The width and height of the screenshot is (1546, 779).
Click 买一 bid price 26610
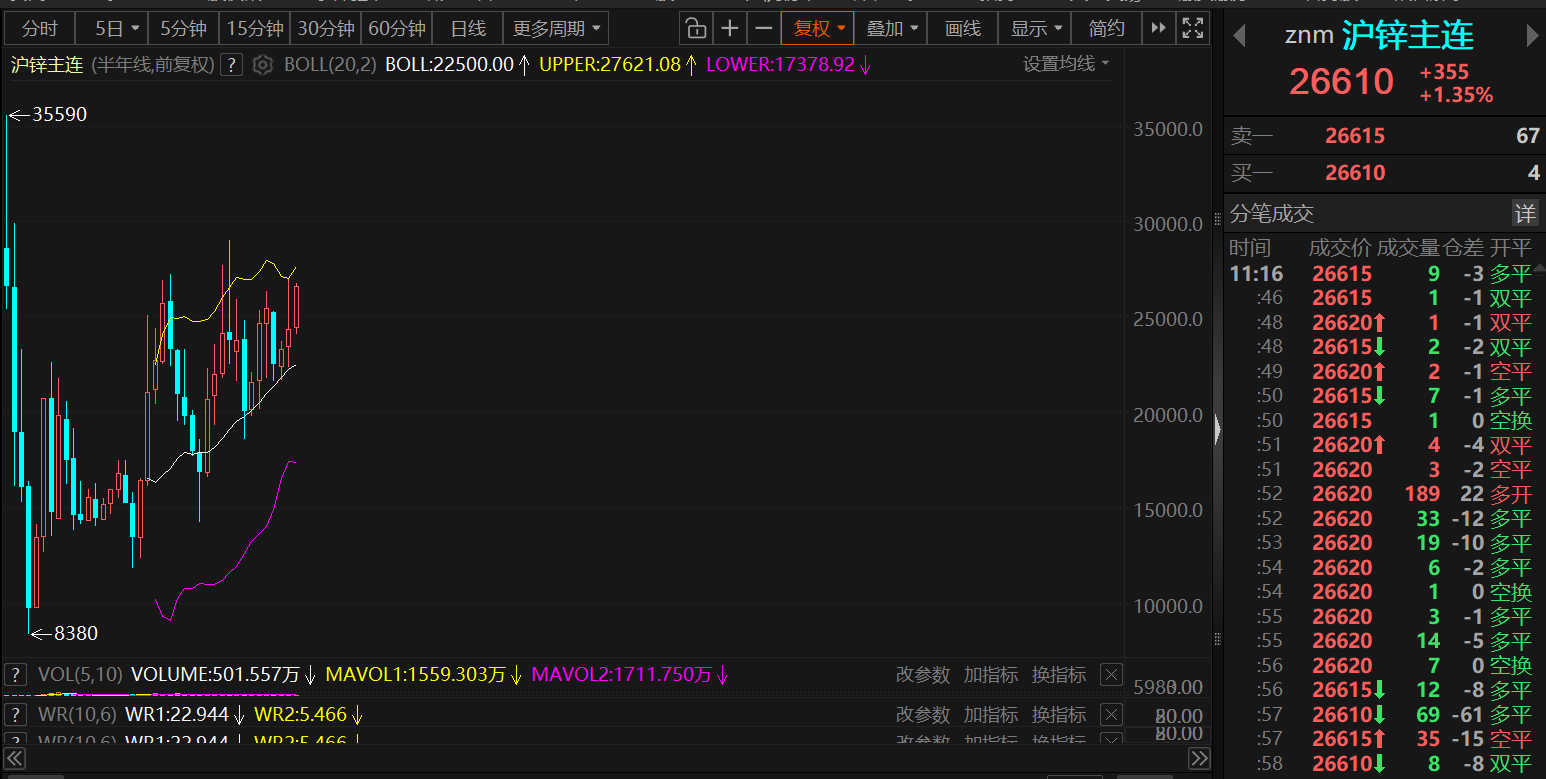click(x=1355, y=173)
